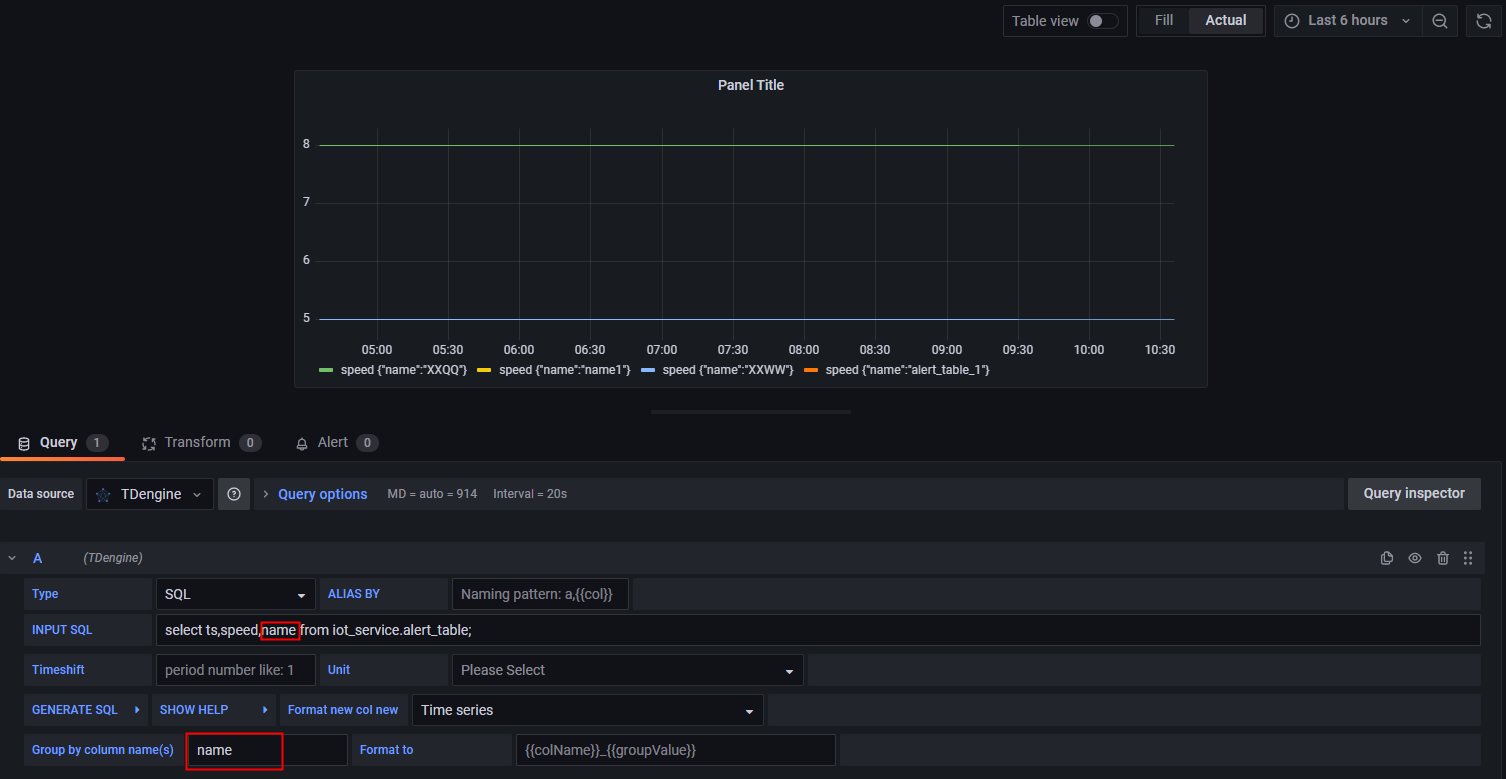Click the drag handle icon on query A
This screenshot has height=779, width=1506.
point(1468,558)
